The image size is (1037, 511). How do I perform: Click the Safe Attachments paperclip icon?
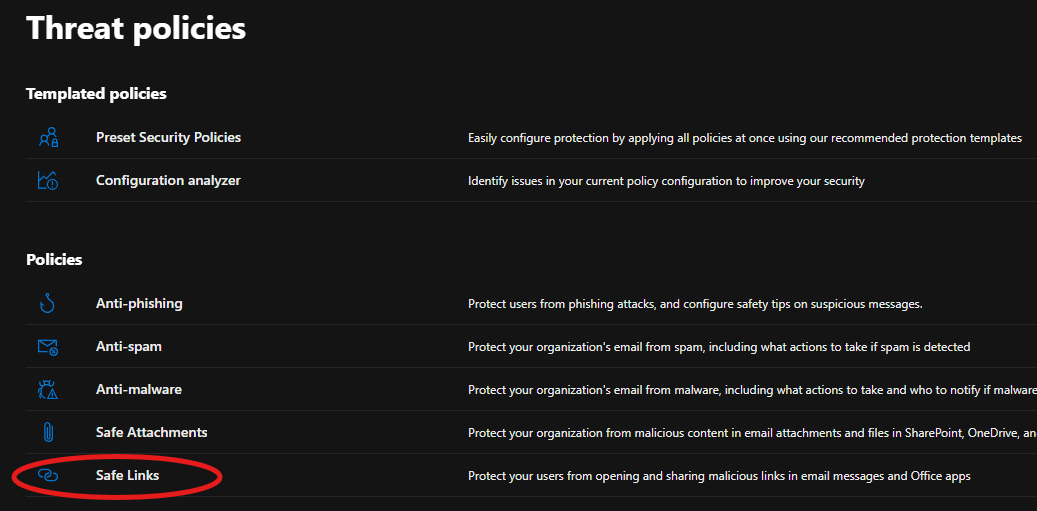point(48,433)
